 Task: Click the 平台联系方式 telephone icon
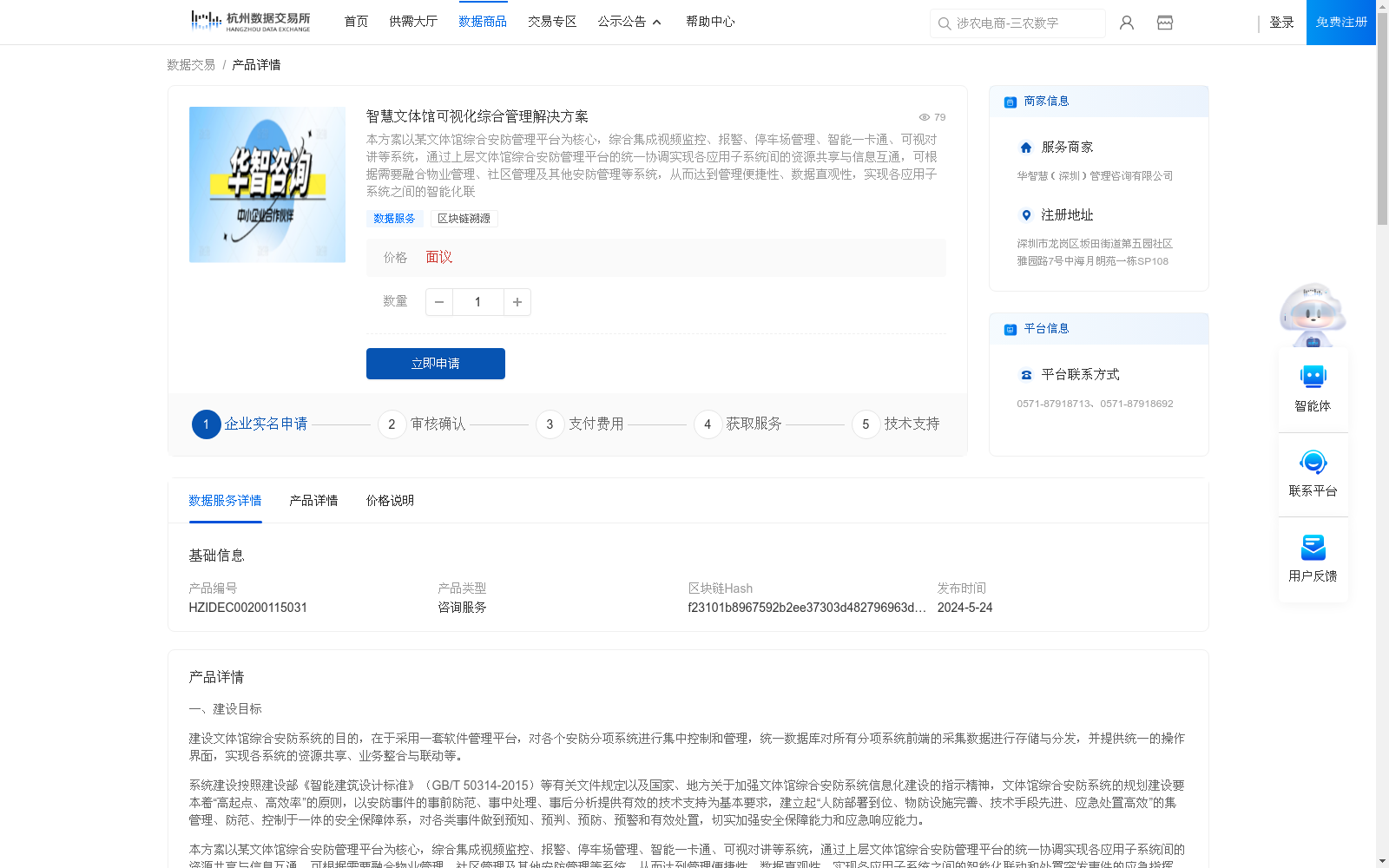point(1026,375)
